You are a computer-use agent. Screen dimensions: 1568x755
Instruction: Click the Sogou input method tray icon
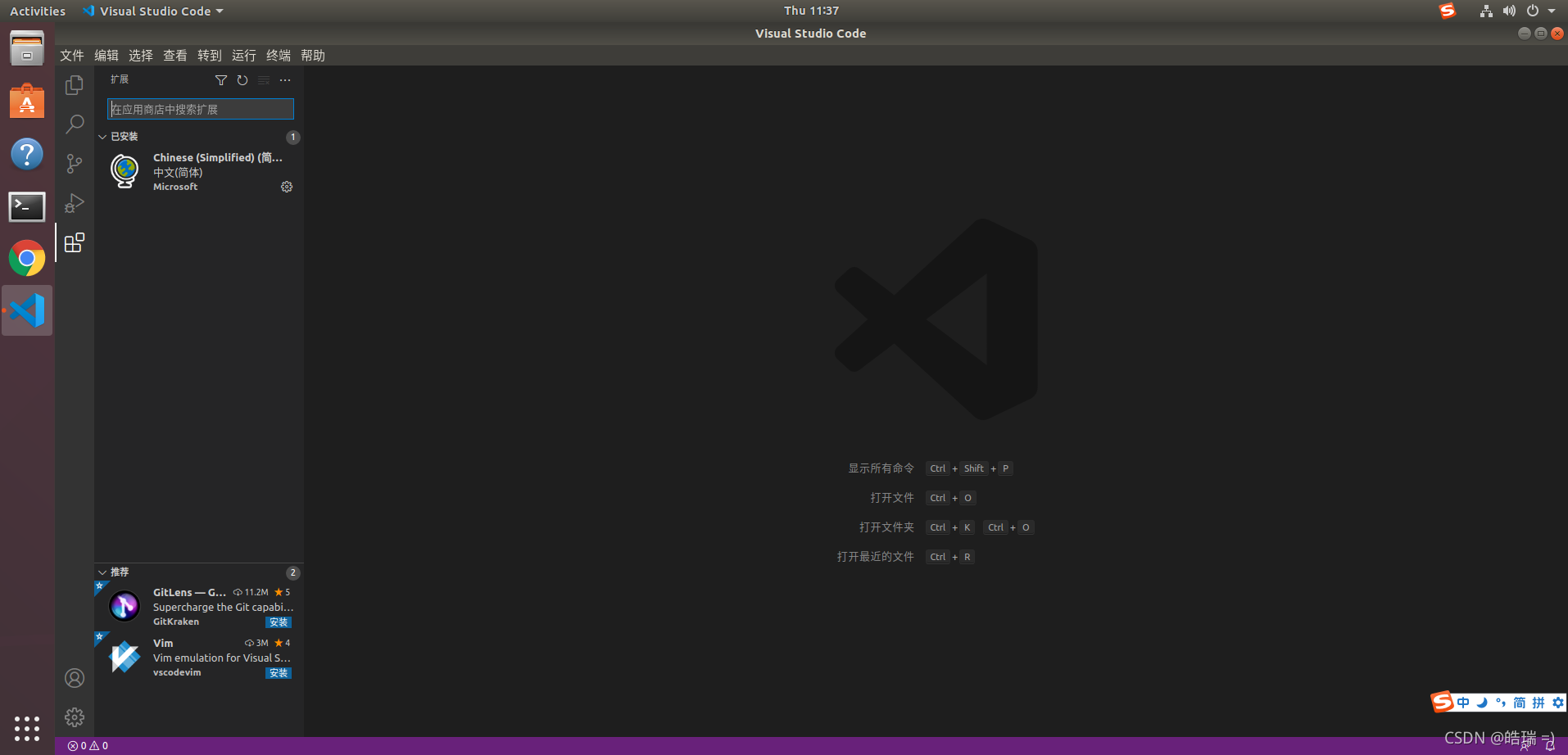click(x=1448, y=11)
